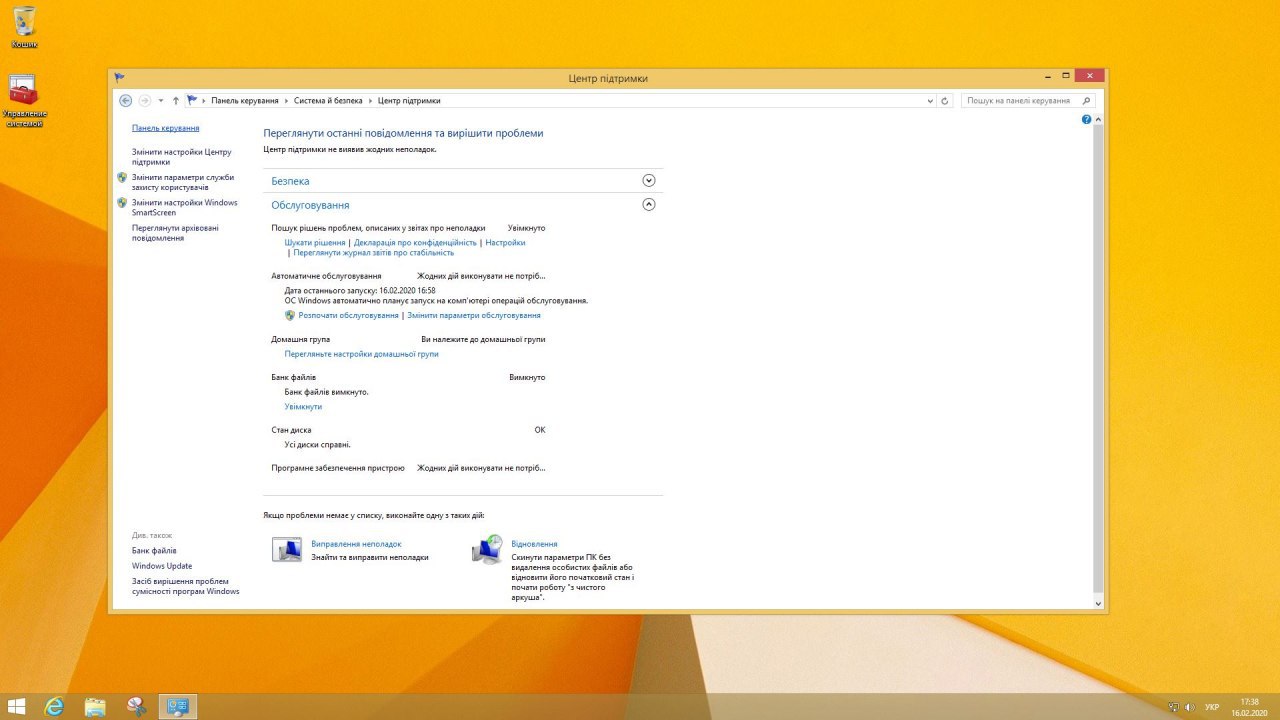Open dropdown arrow after Панель керування breadcrumb
Image resolution: width=1280 pixels, height=720 pixels.
(287, 101)
